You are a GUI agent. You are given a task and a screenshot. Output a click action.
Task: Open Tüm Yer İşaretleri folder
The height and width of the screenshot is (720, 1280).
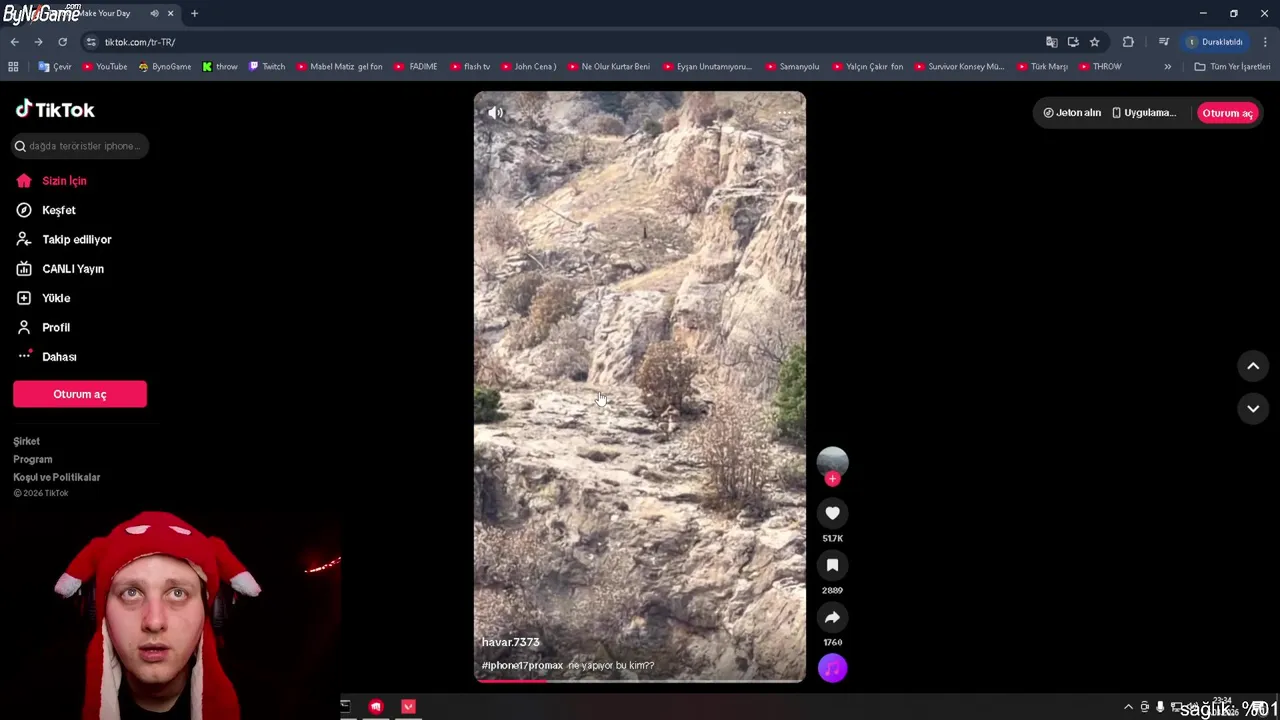point(1232,67)
